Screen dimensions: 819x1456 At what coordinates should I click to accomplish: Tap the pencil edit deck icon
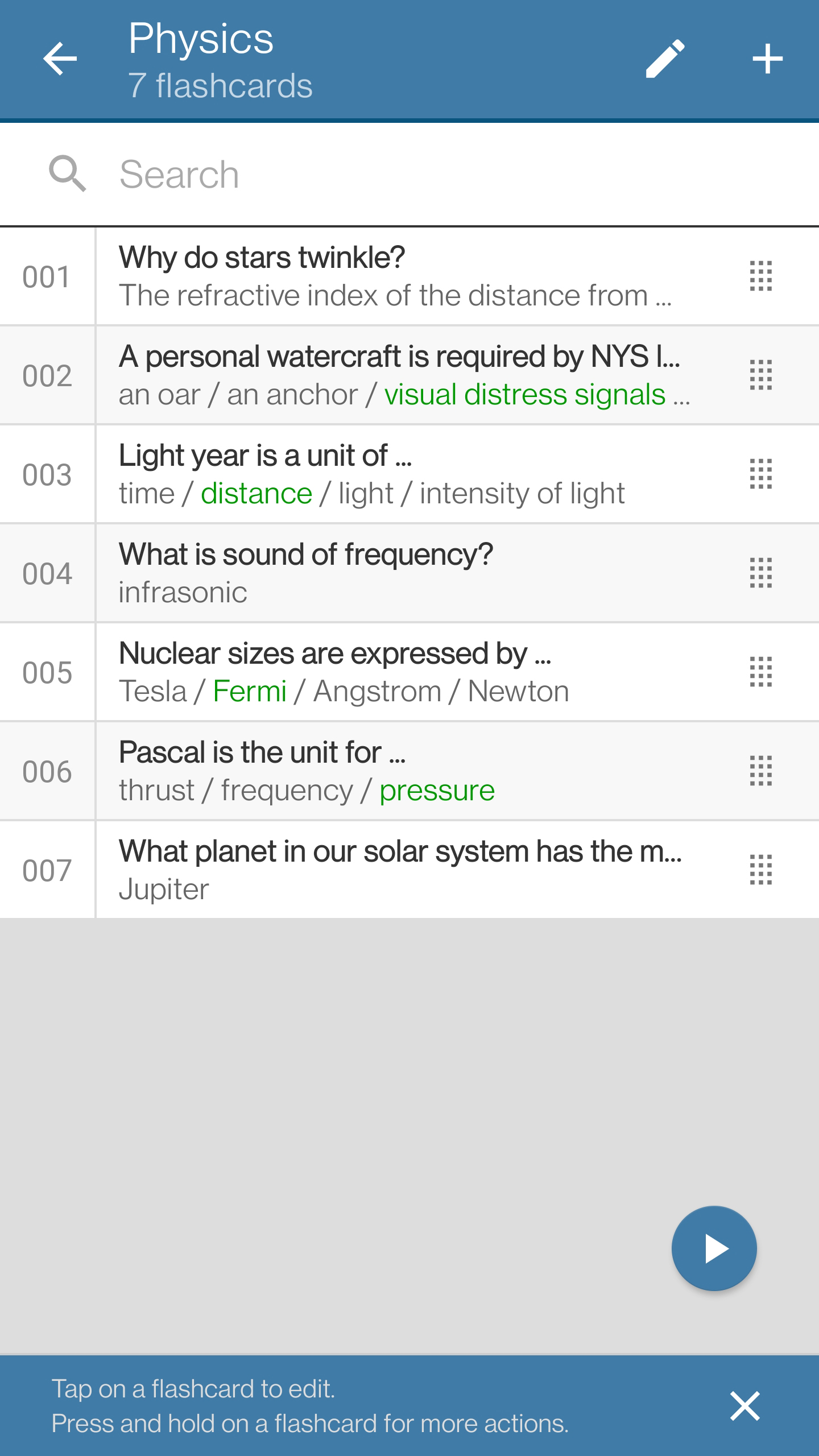coord(665,59)
